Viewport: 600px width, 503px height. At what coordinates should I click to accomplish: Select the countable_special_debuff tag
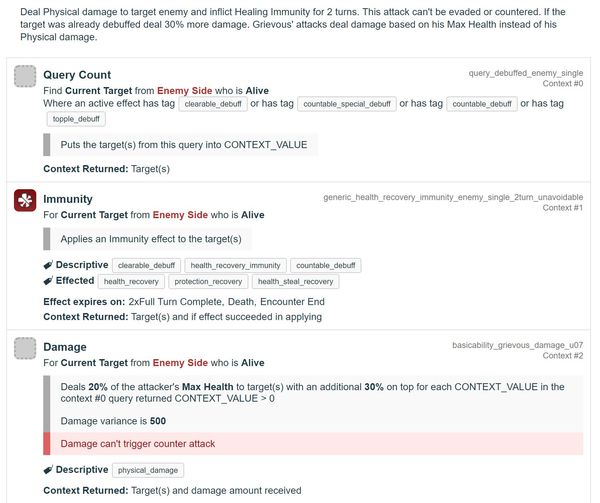pos(347,104)
